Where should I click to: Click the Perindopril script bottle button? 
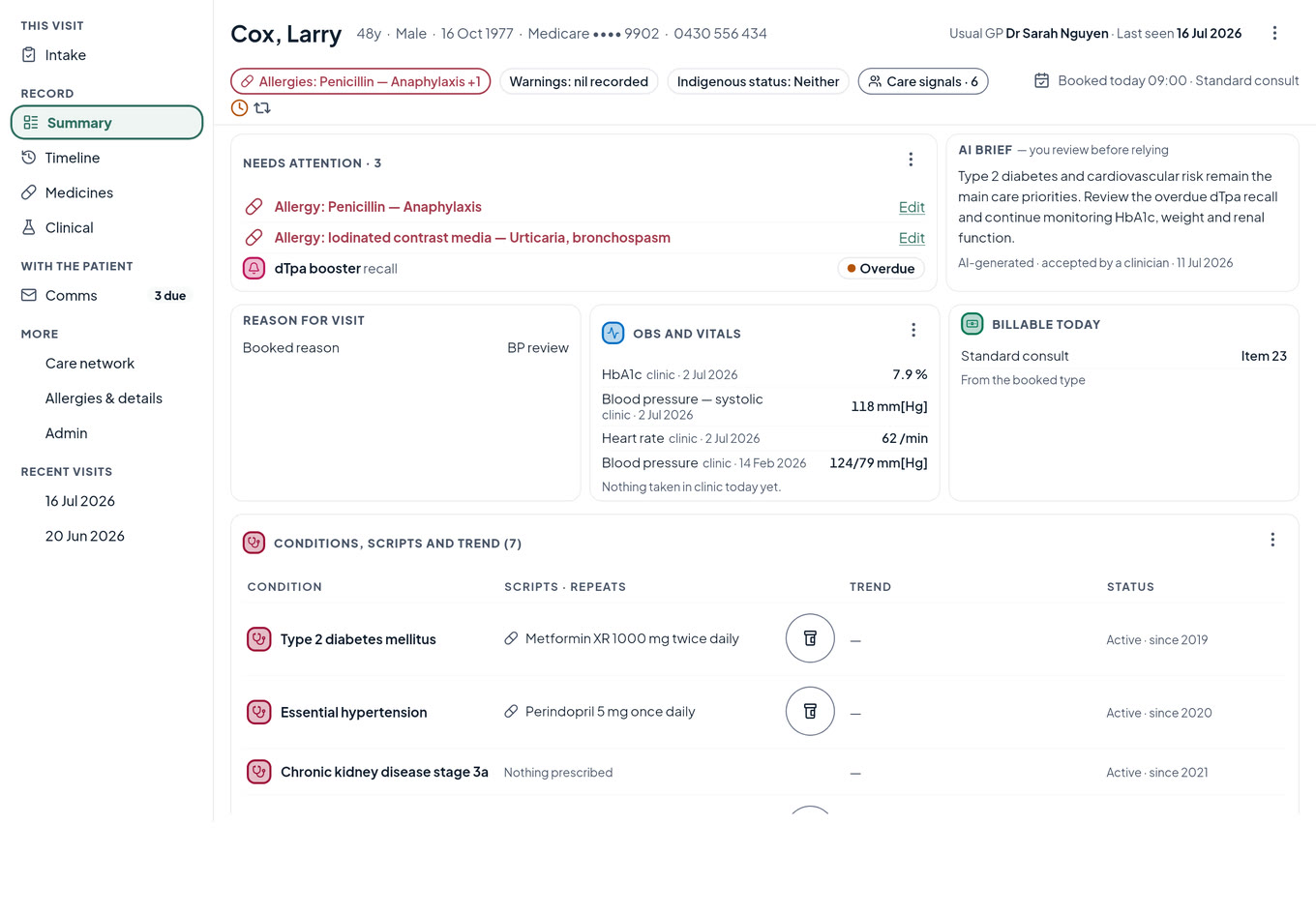810,712
